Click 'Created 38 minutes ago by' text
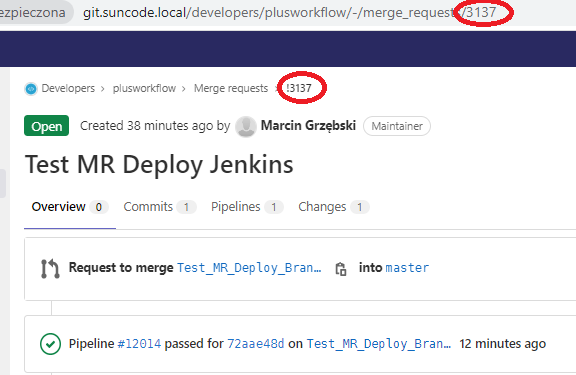The width and height of the screenshot is (576, 375). tap(155, 126)
